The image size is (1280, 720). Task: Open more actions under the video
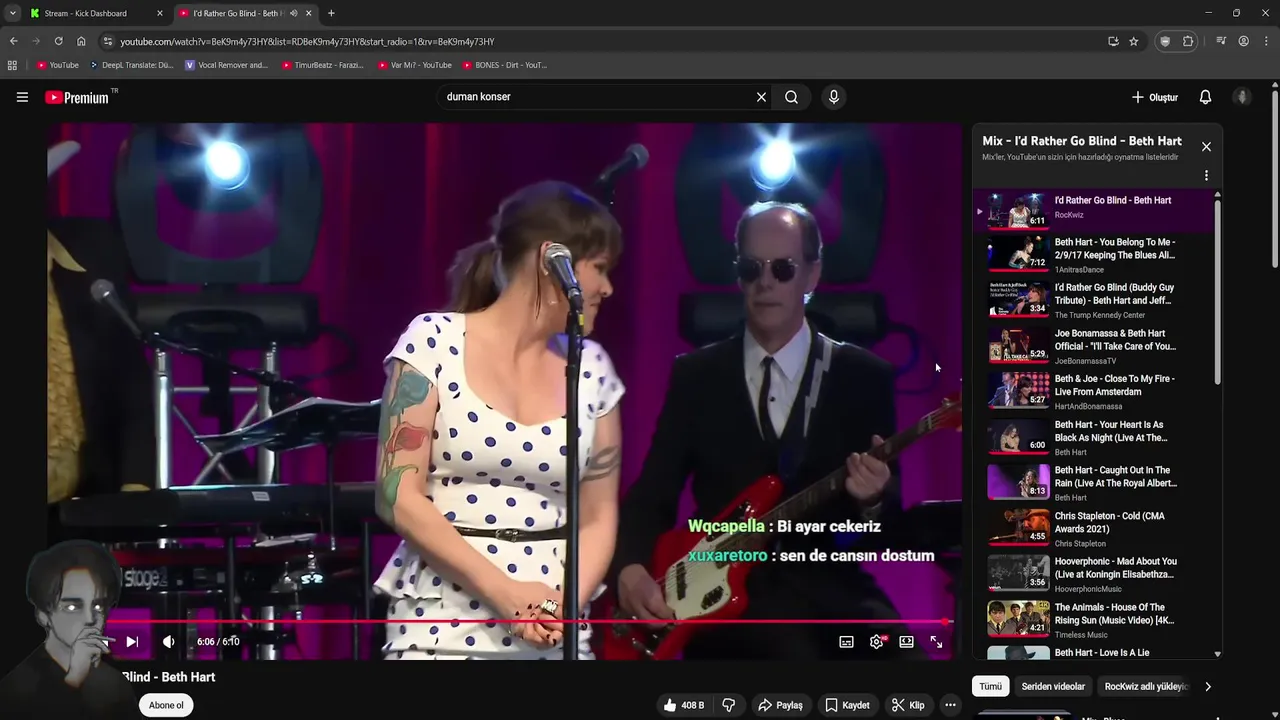[950, 705]
